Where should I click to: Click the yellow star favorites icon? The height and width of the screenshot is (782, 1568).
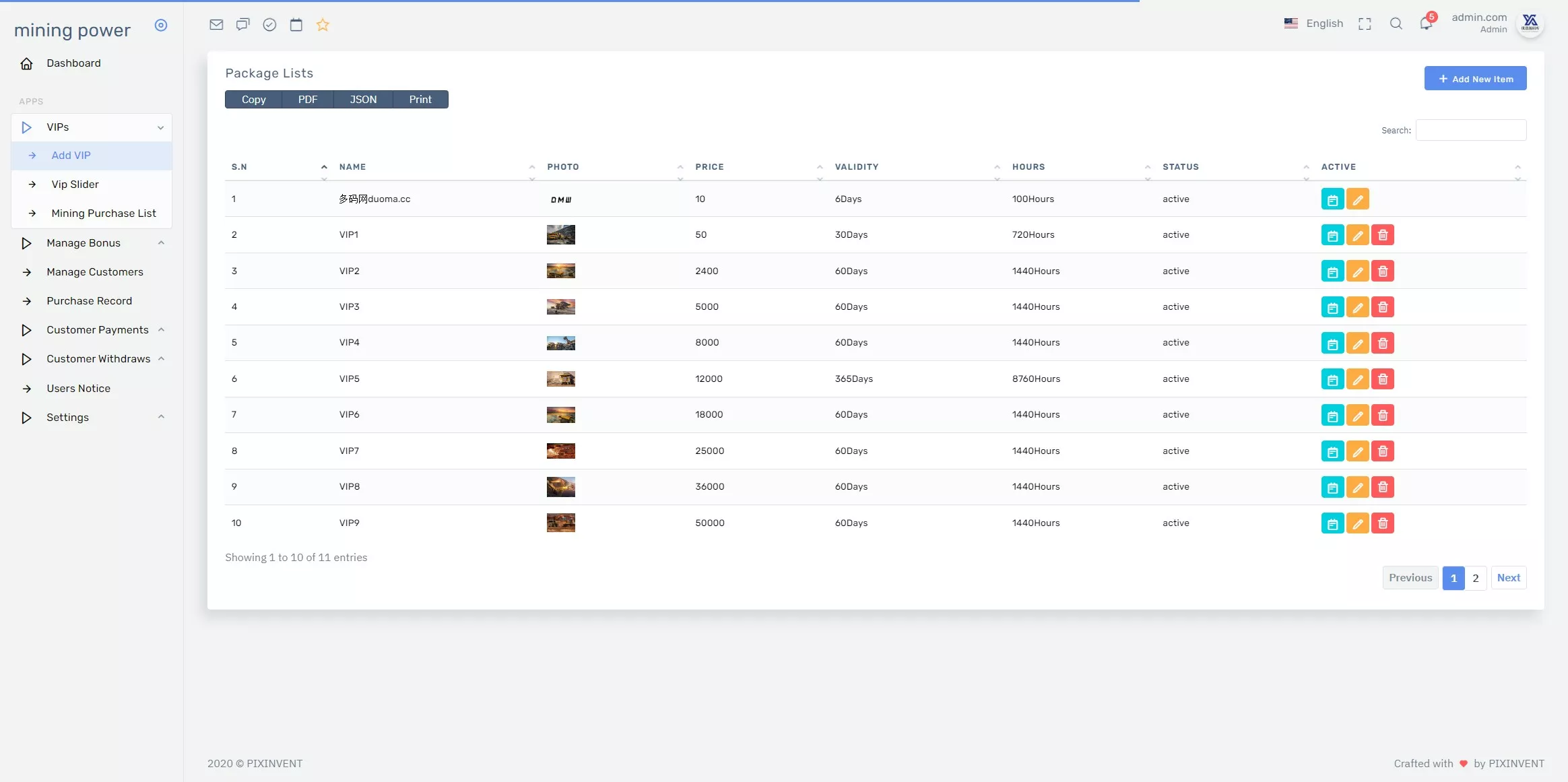point(323,25)
